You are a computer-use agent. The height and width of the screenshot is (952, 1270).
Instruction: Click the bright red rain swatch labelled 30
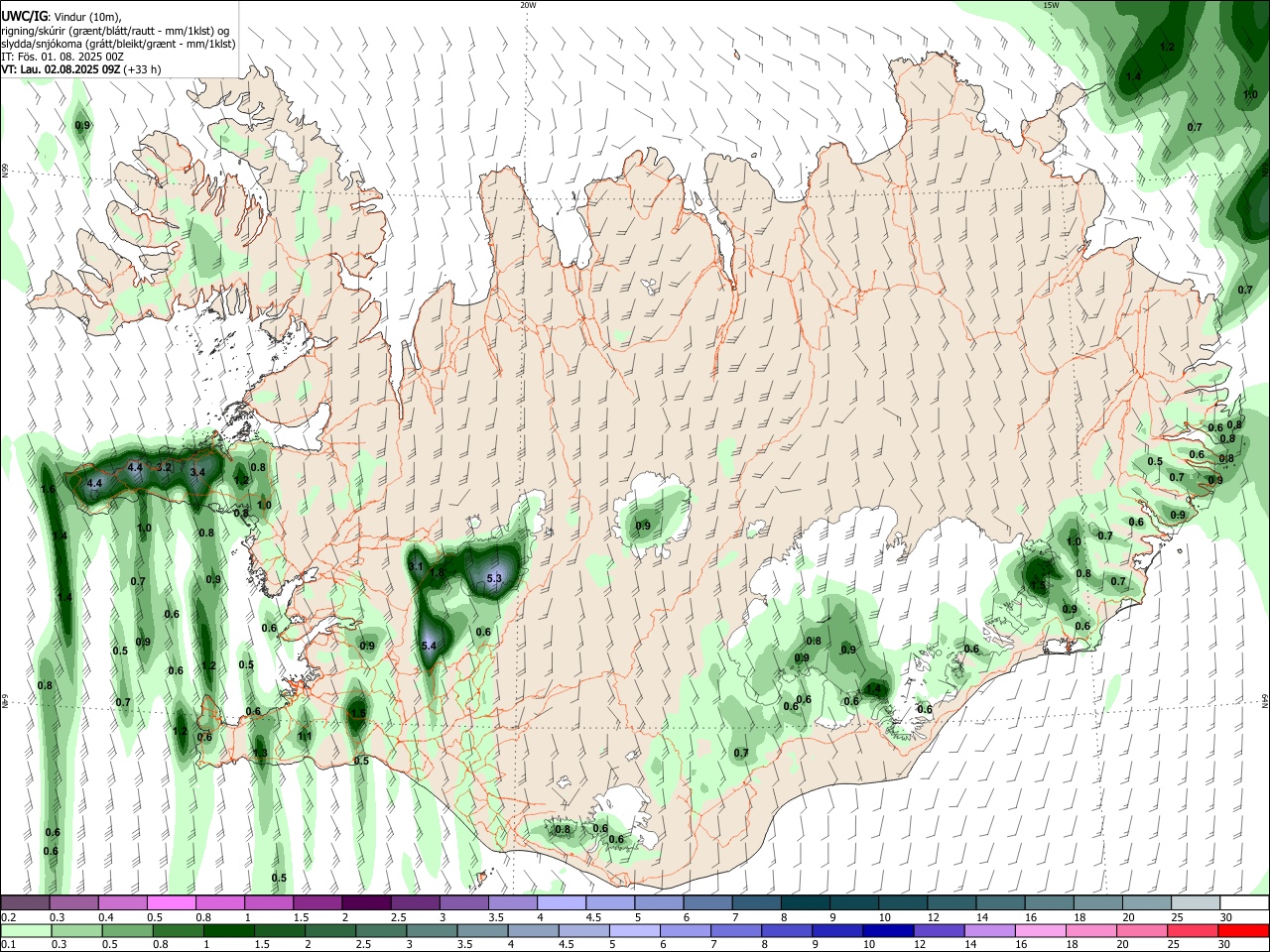pyautogui.click(x=1242, y=930)
